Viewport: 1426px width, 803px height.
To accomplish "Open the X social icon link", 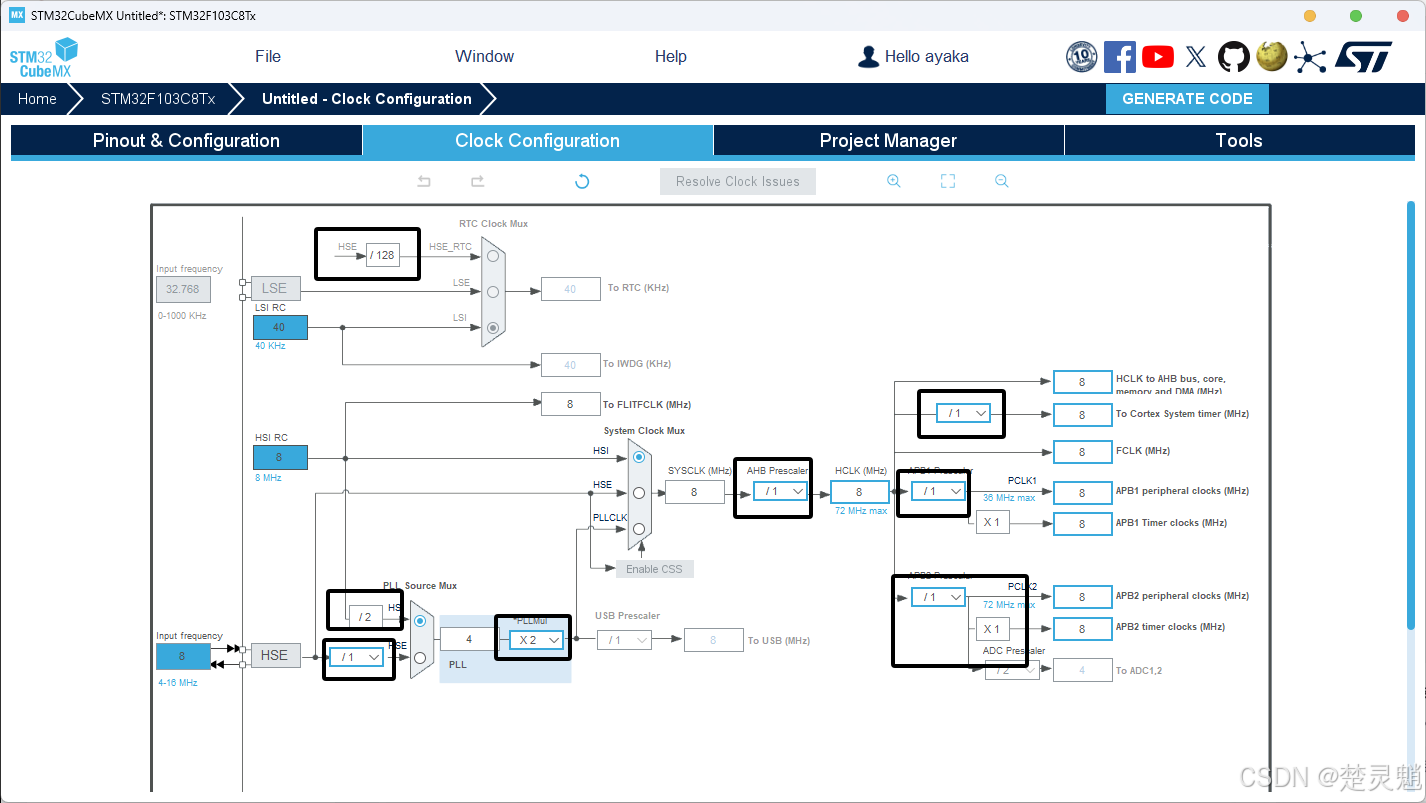I will (x=1195, y=57).
